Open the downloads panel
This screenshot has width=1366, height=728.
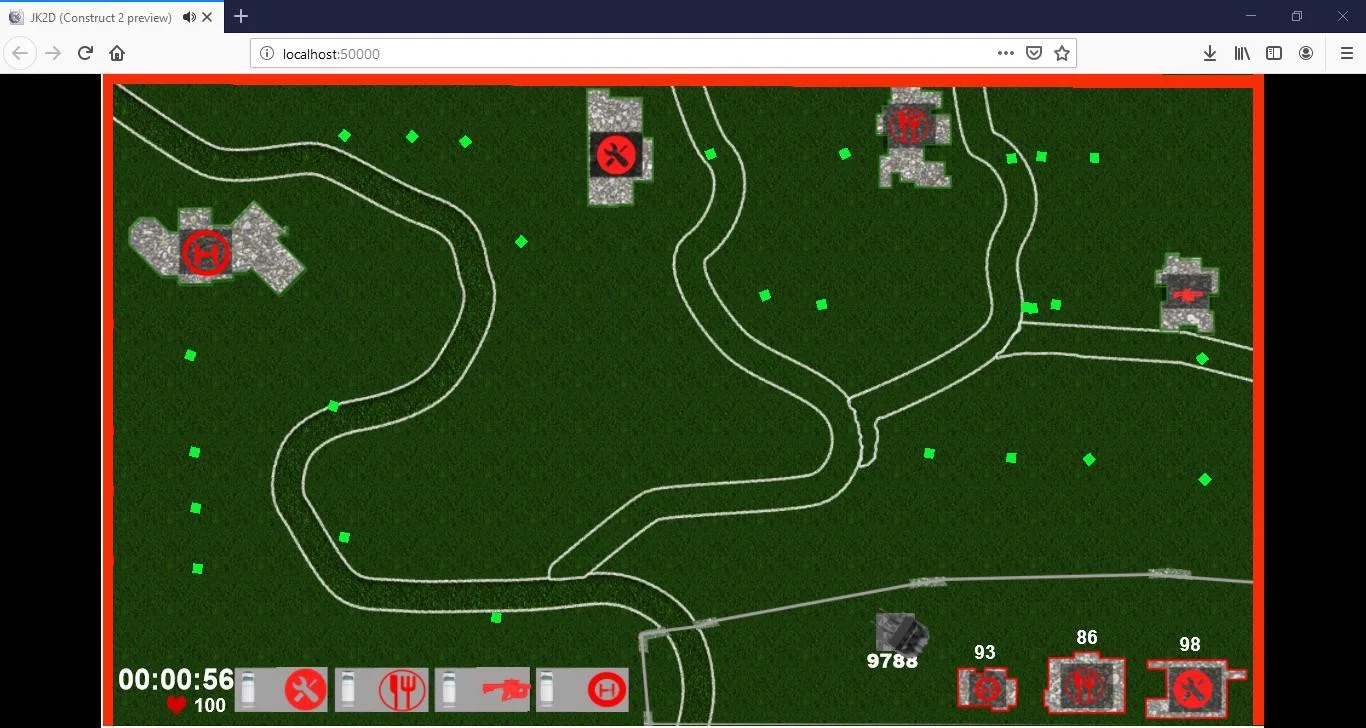coord(1209,53)
